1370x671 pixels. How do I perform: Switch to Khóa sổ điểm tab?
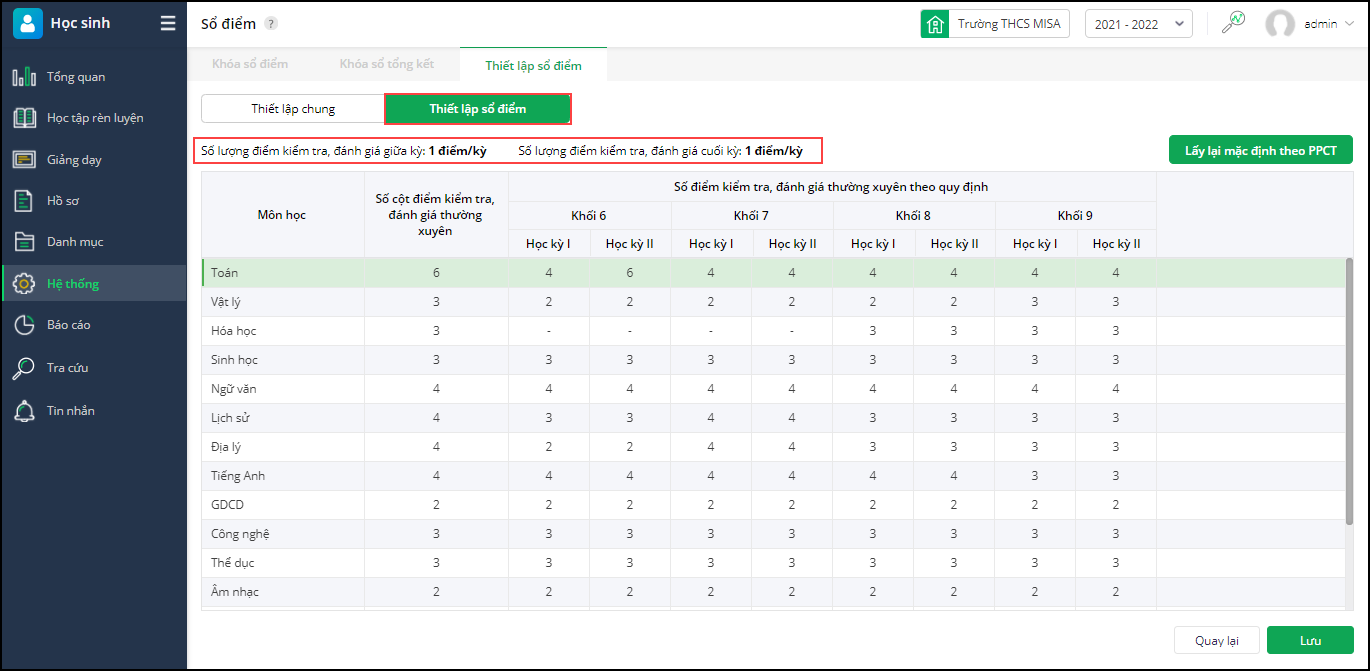(x=250, y=65)
